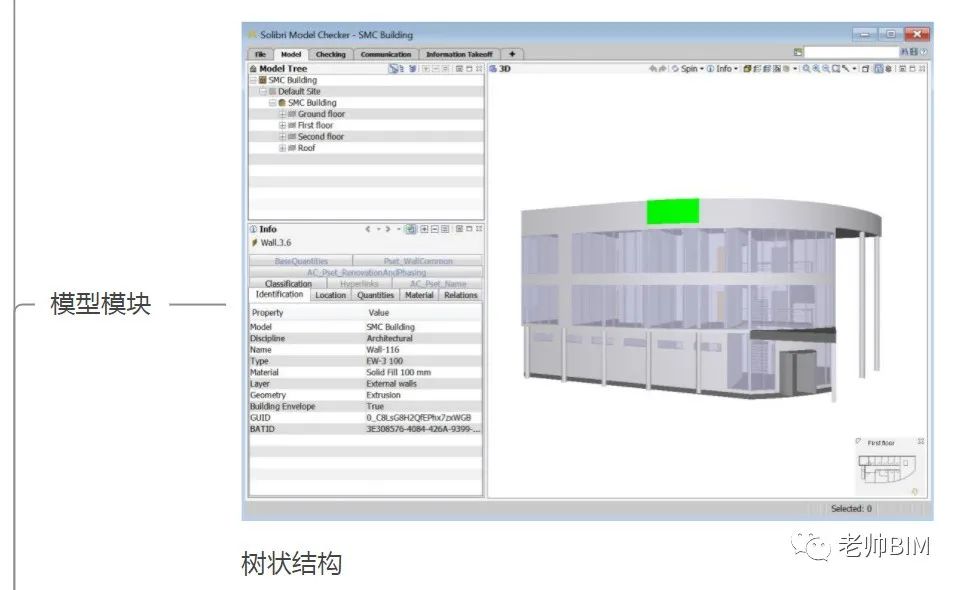The height and width of the screenshot is (590, 963).
Task: Open the File tab
Action: click(x=260, y=55)
